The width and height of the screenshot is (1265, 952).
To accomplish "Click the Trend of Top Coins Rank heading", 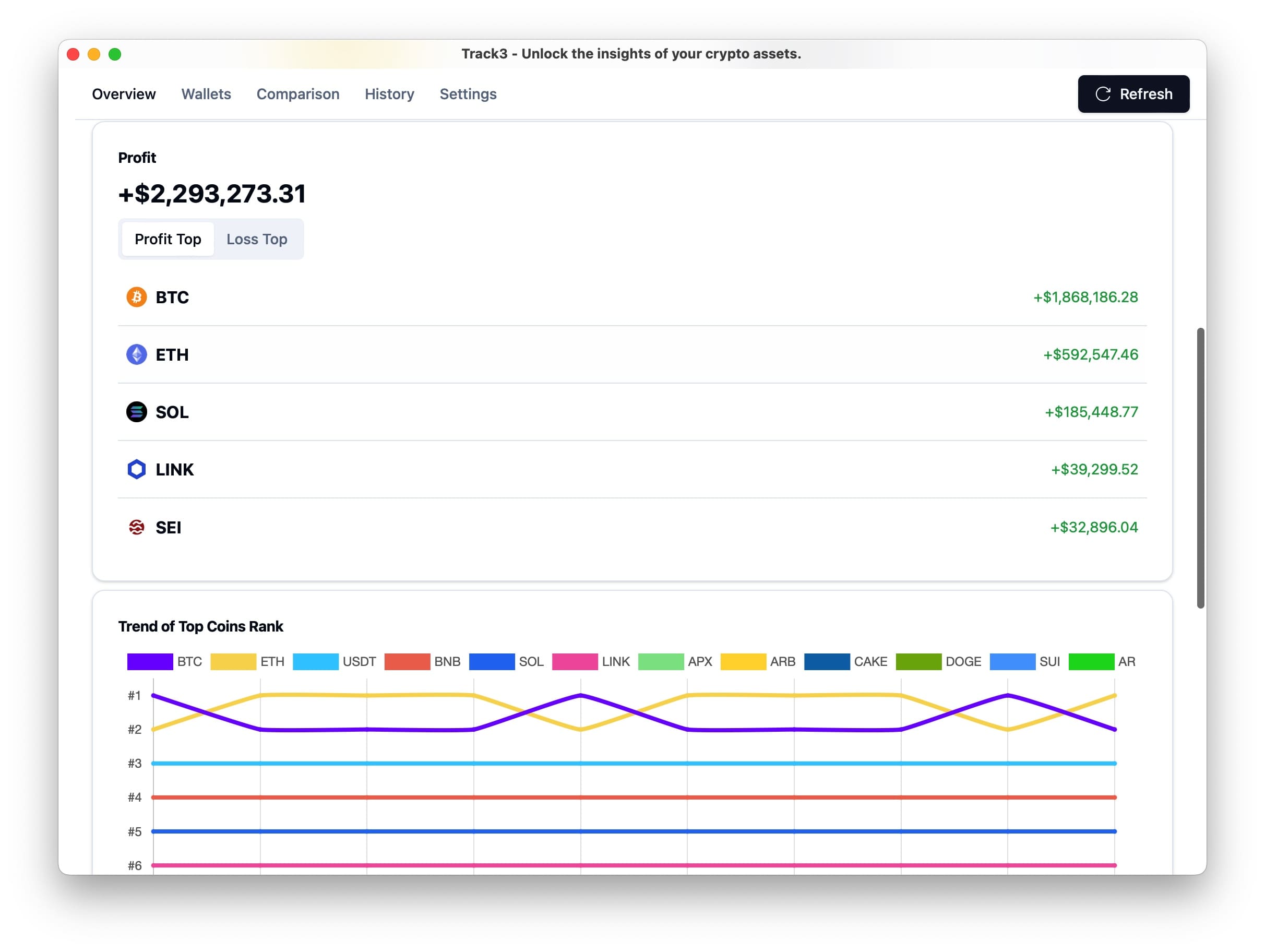I will click(x=200, y=626).
